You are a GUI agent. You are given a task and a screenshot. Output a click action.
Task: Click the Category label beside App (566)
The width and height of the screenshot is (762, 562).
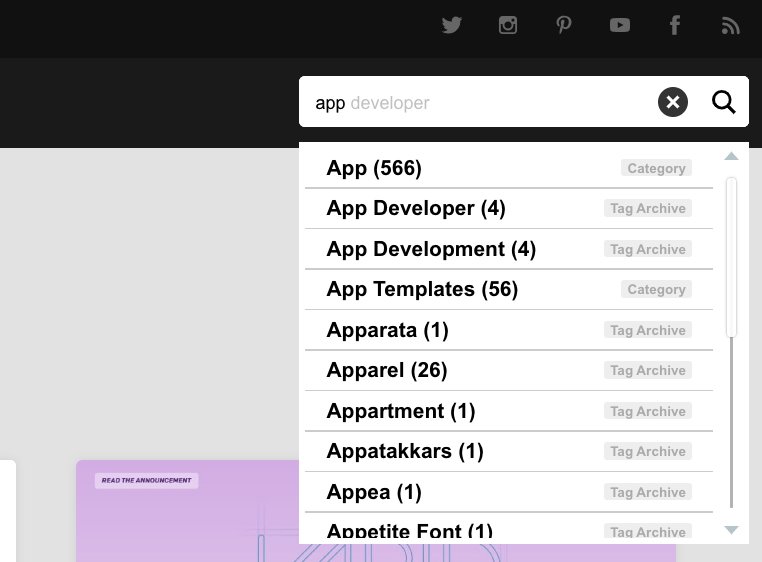point(656,168)
